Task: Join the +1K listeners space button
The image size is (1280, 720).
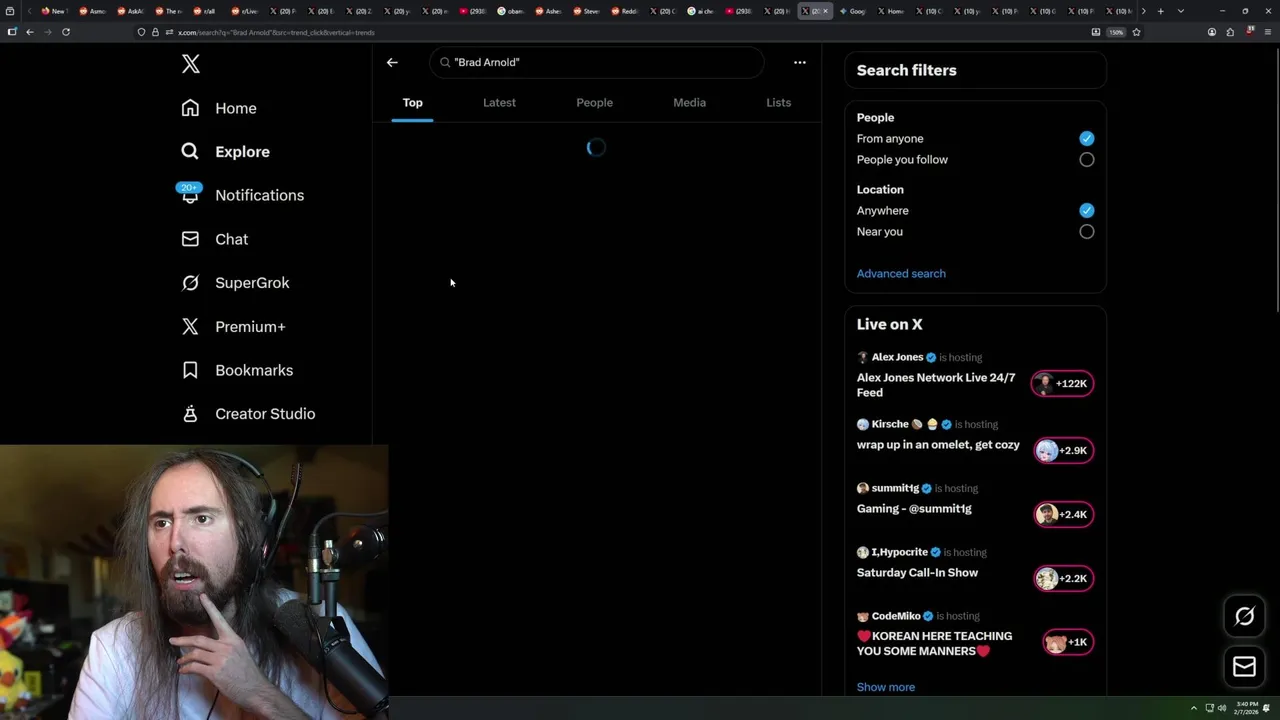Action: pos(1067,642)
